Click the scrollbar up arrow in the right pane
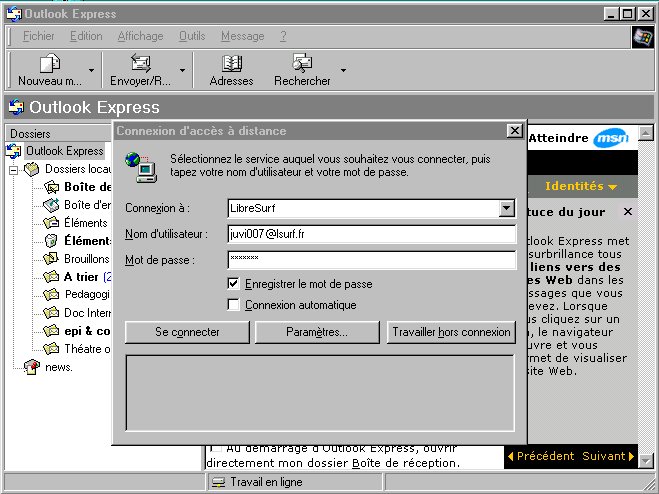Screen dimensions: 659x494 pos(646,133)
